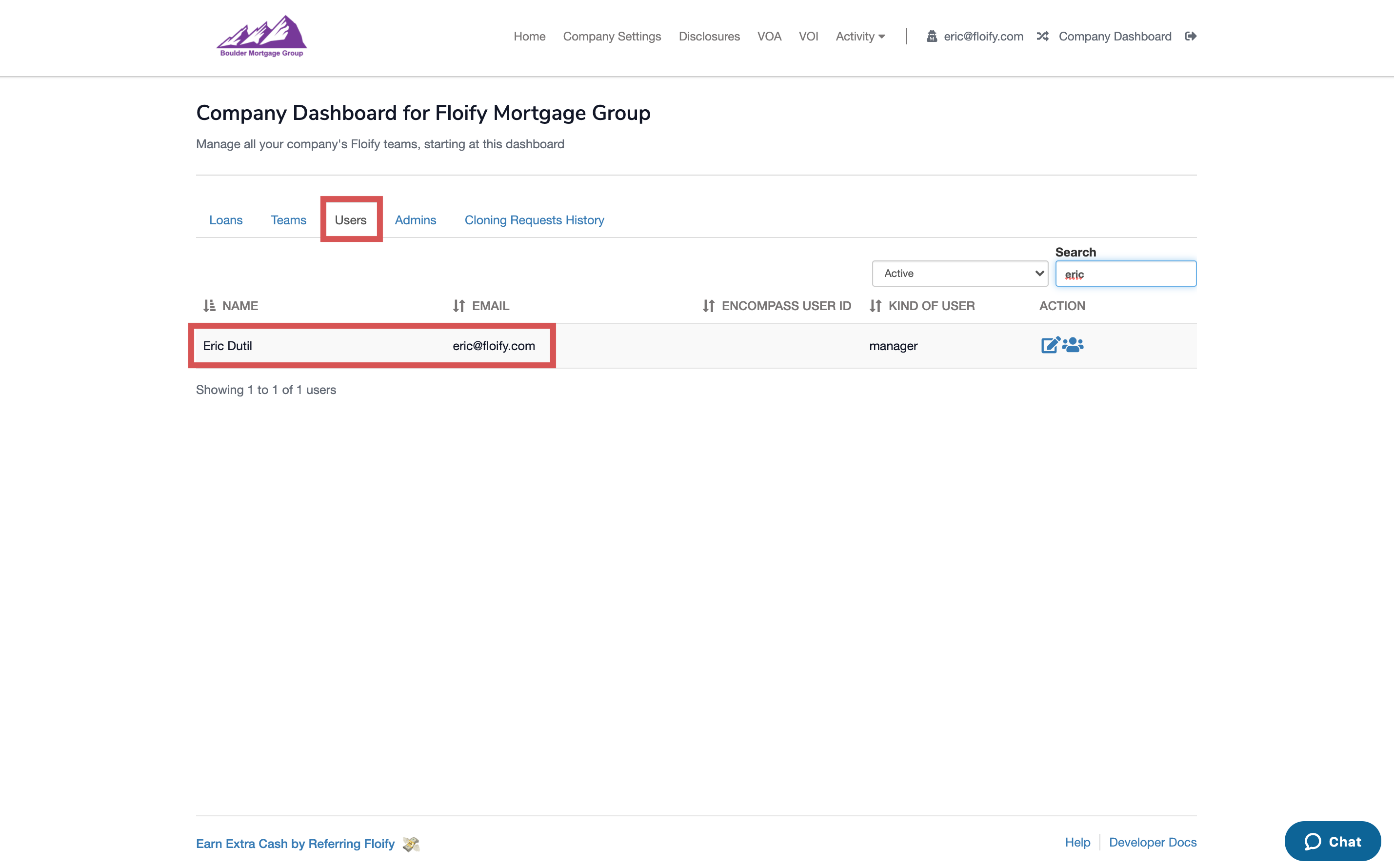Sort by the Encompass User ID column
This screenshot has height=868, width=1394.
point(709,305)
